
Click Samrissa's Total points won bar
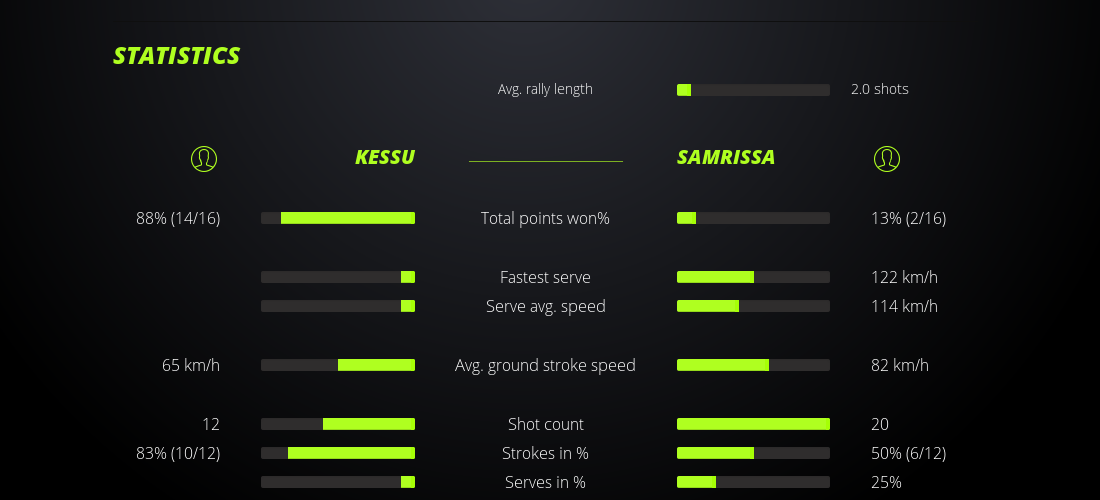point(753,218)
